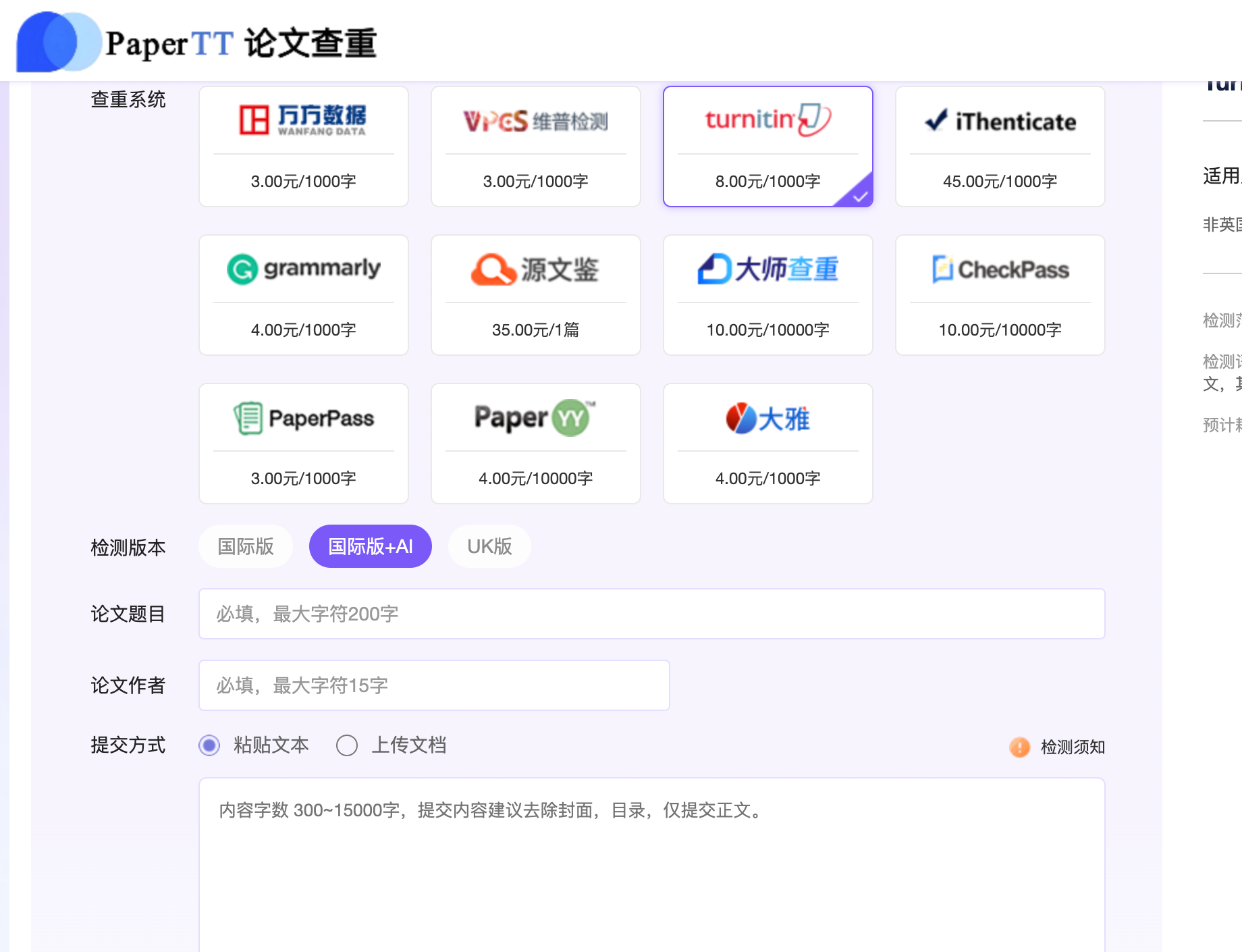This screenshot has height=952, width=1242.
Task: Choose the 源文鉴 system card
Action: pyautogui.click(x=536, y=295)
